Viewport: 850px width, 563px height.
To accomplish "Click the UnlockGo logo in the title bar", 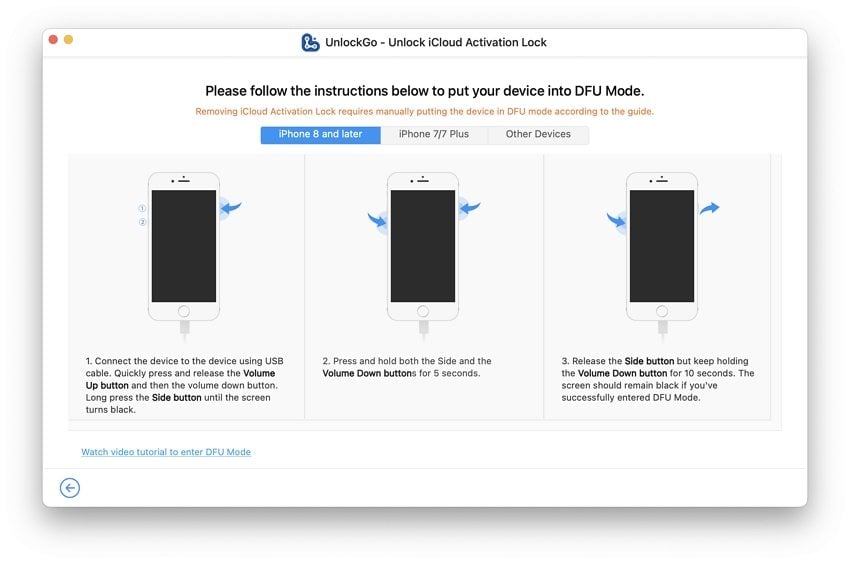I will click(310, 42).
